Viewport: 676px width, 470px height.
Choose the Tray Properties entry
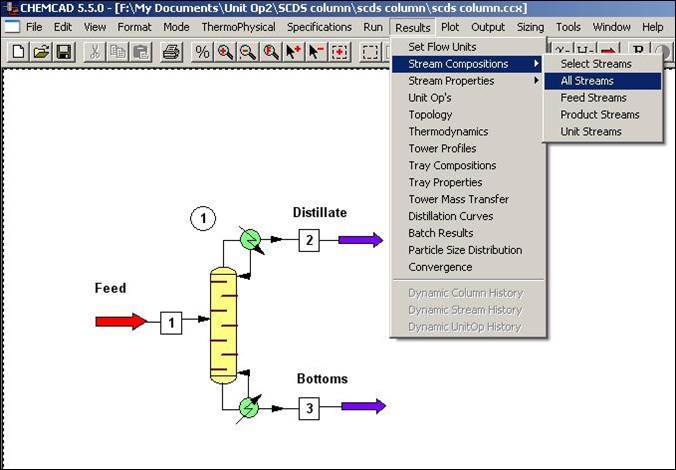pos(467,182)
